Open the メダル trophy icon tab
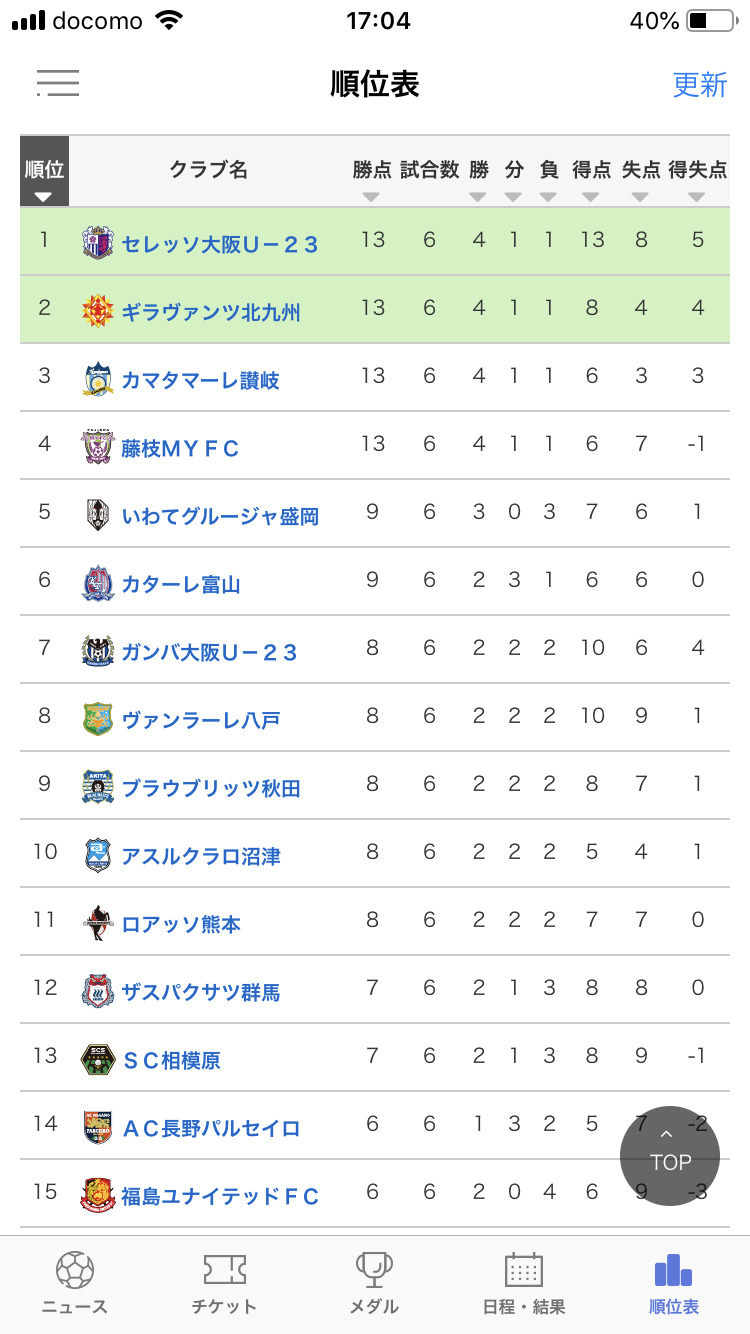 [374, 1270]
